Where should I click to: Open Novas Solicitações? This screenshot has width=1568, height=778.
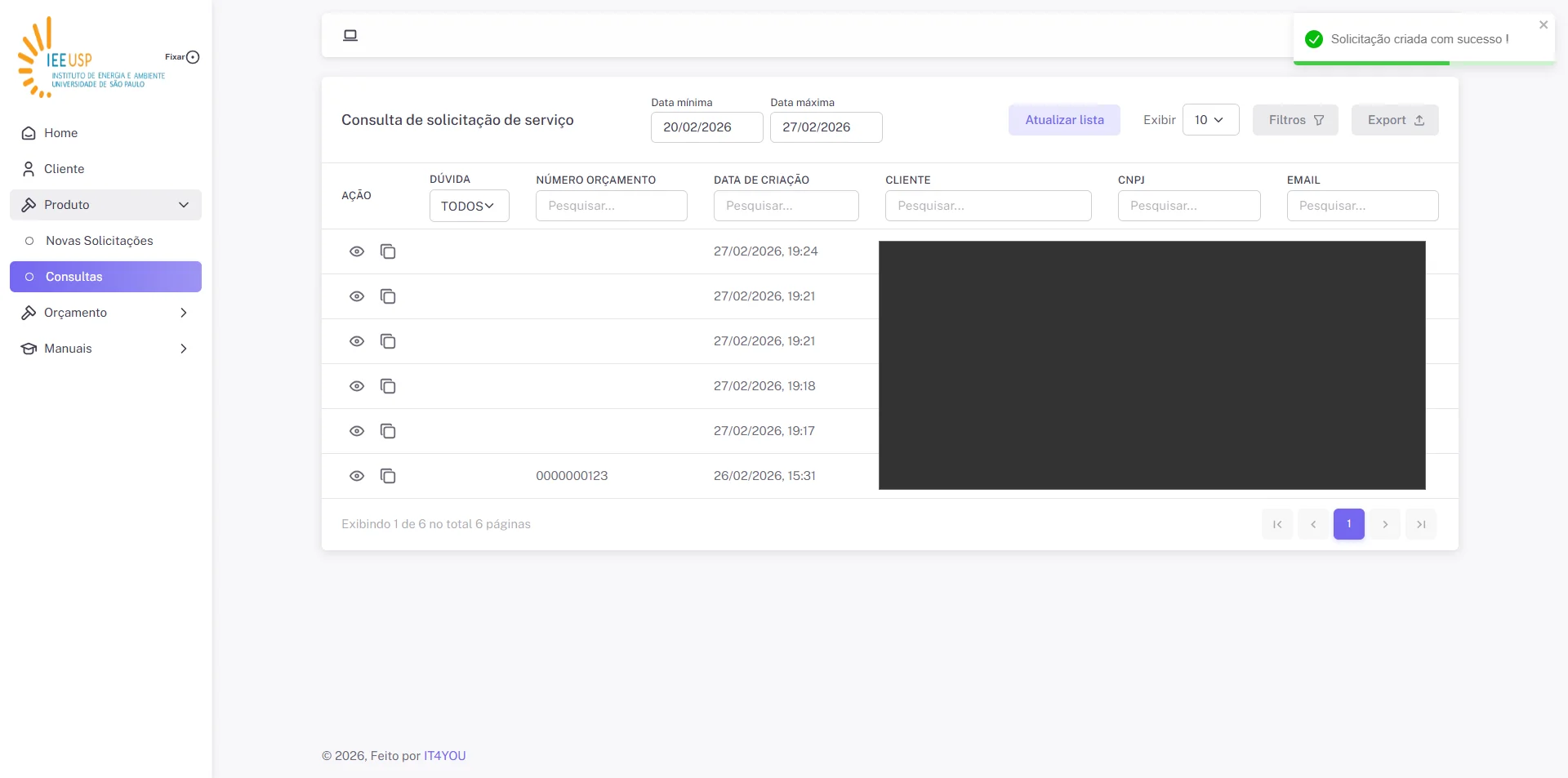point(105,241)
